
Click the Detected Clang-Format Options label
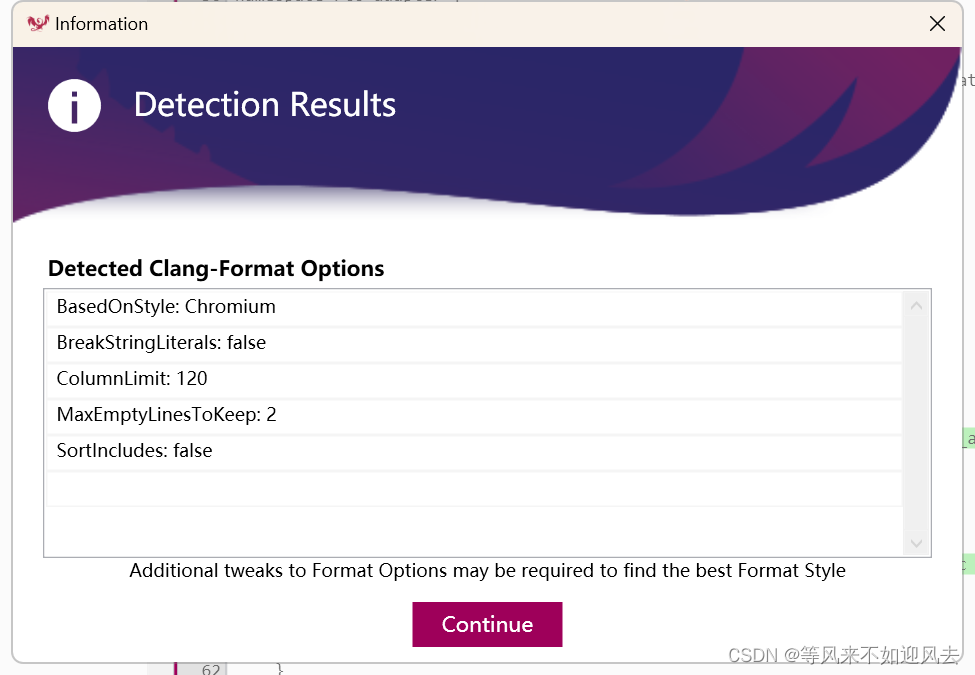[x=215, y=268]
